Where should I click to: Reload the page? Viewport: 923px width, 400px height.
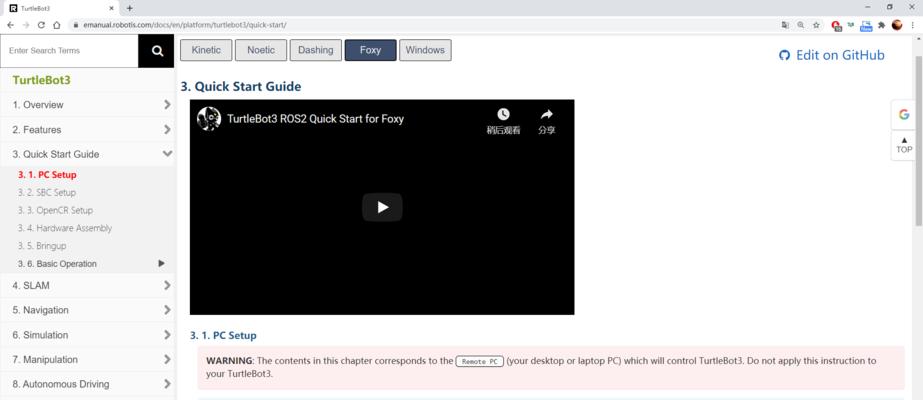click(41, 25)
